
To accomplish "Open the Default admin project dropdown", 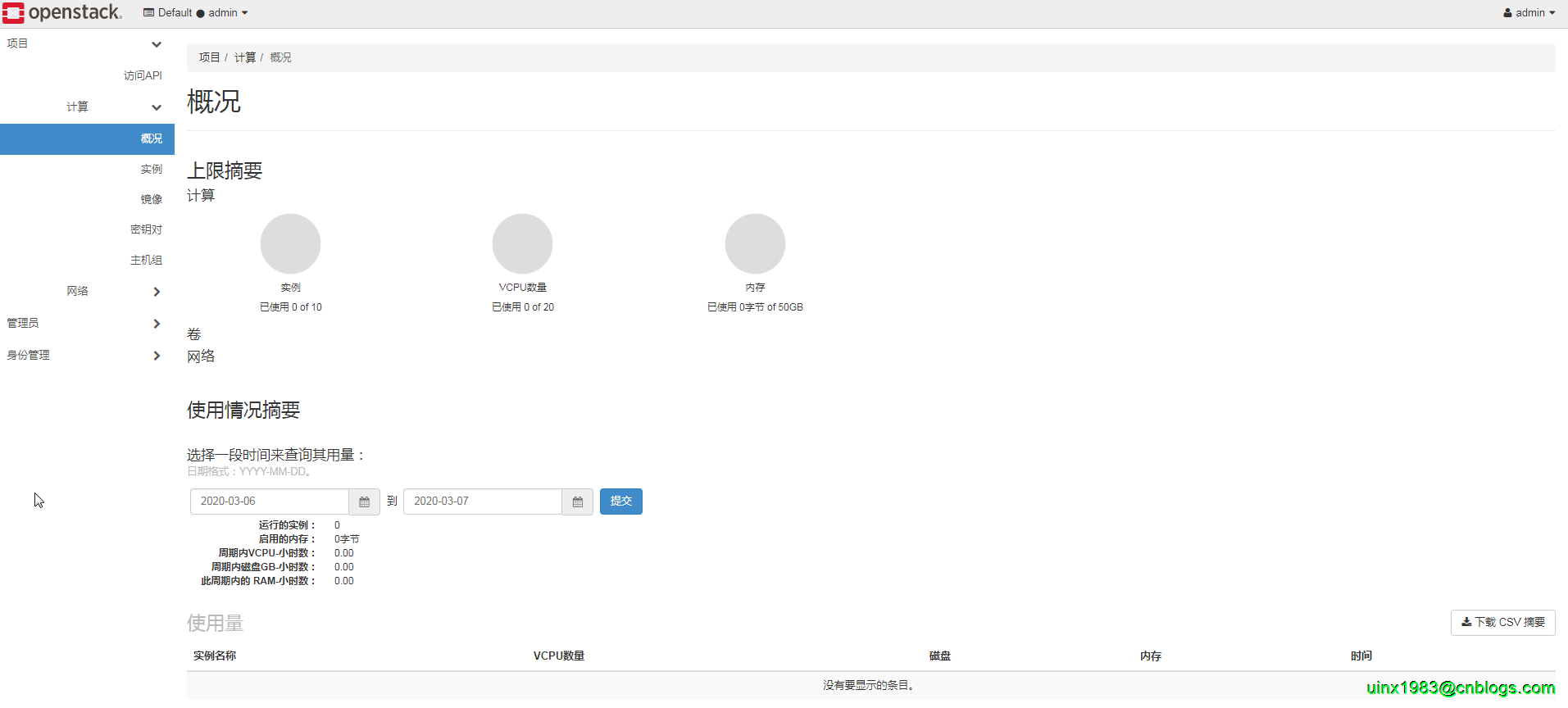I will pos(195,13).
